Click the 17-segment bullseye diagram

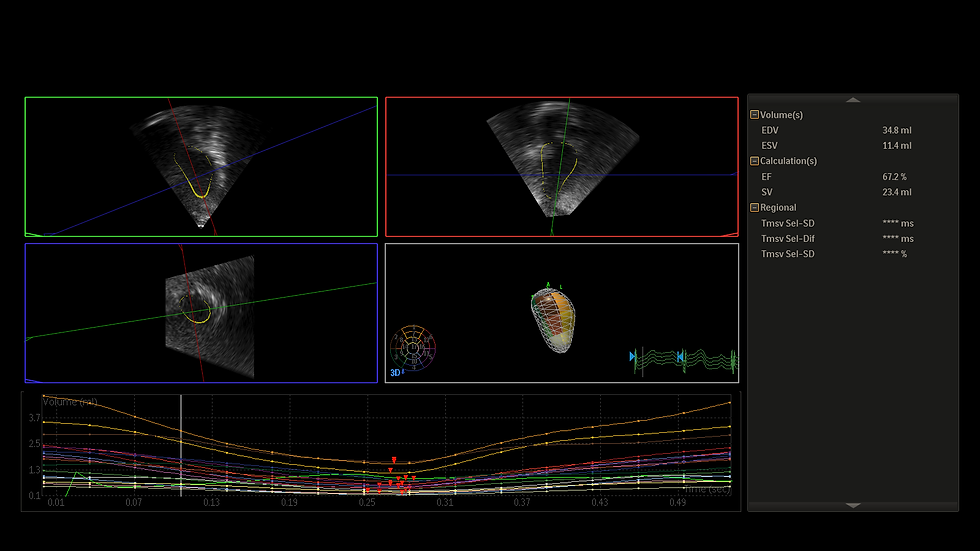(x=412, y=347)
